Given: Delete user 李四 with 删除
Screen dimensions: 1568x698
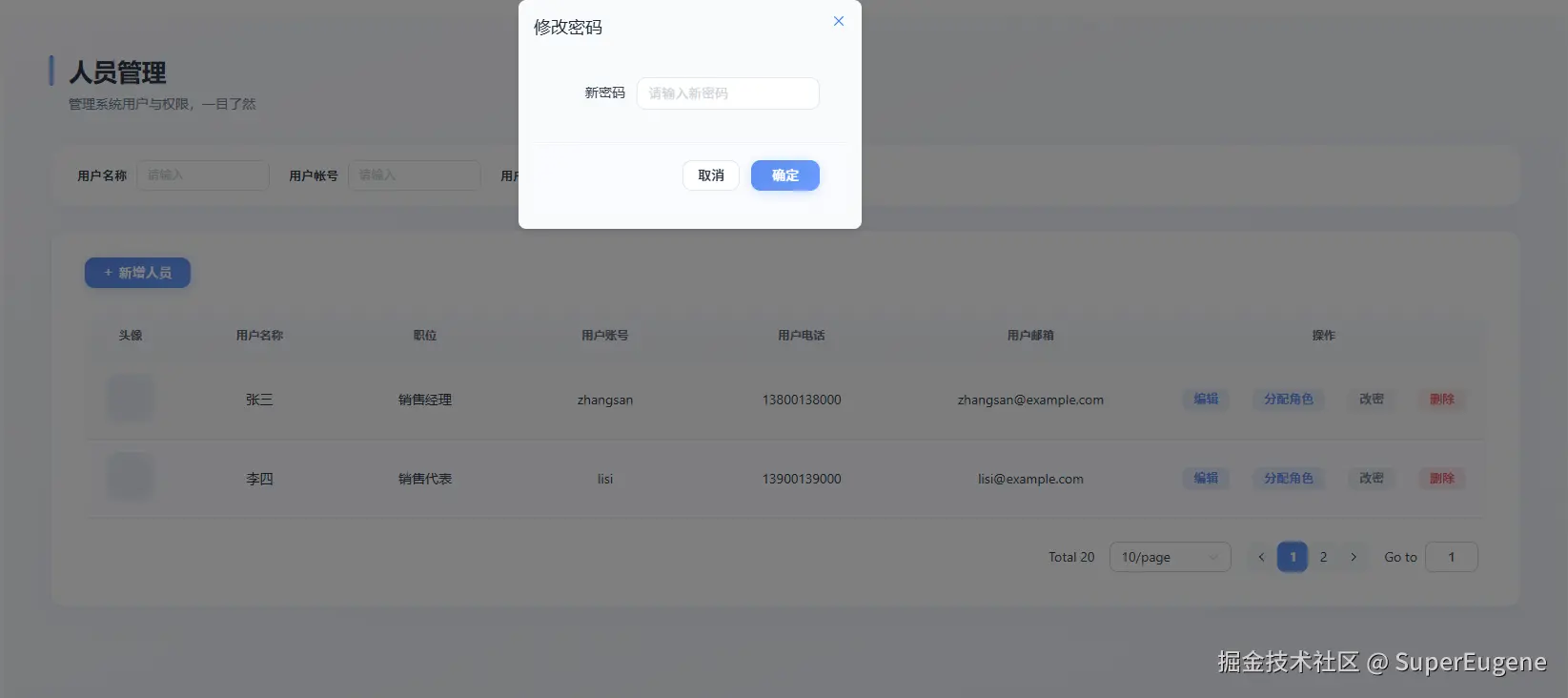Looking at the screenshot, I should pyautogui.click(x=1442, y=479).
